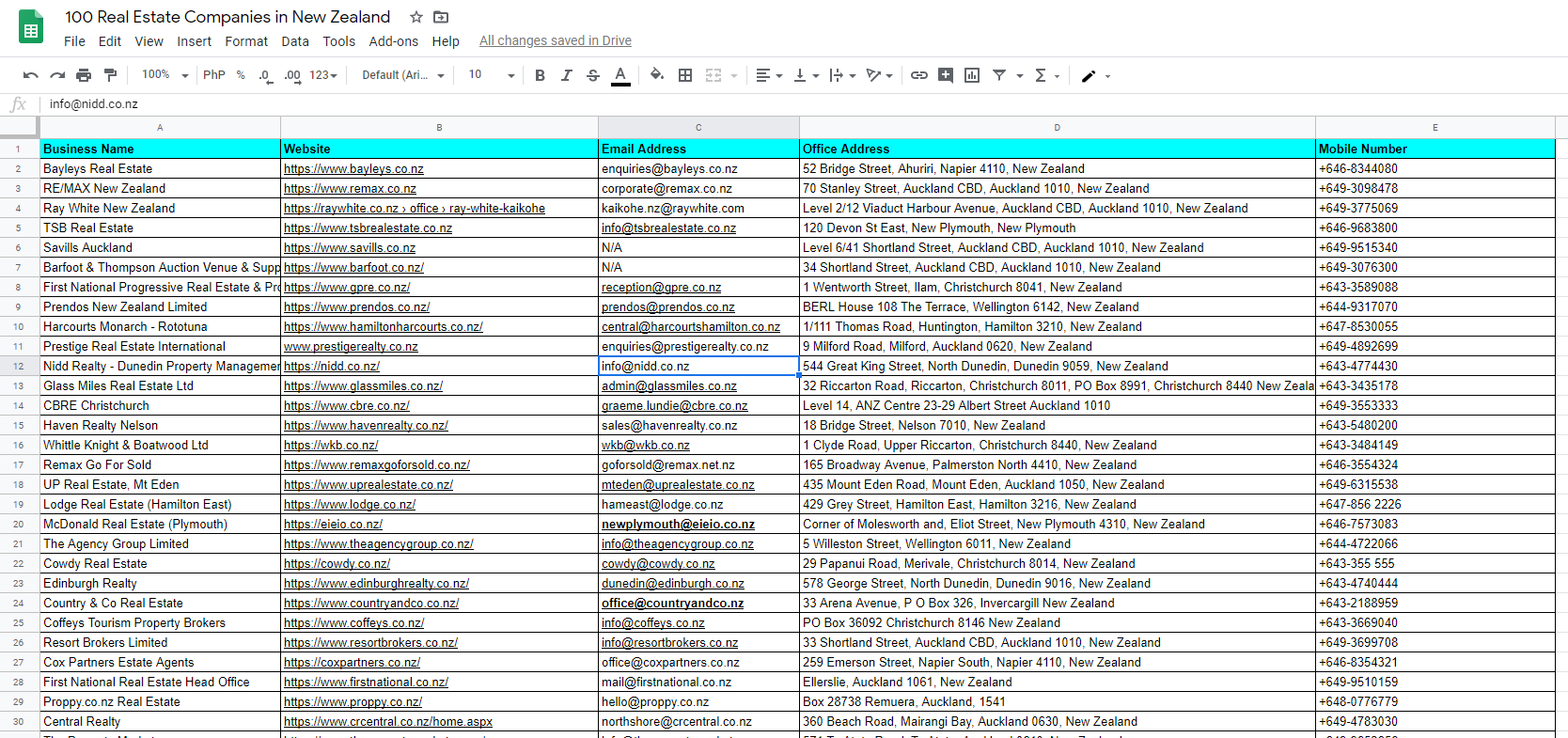Select row 12 header
The image size is (1568, 738).
[18, 367]
